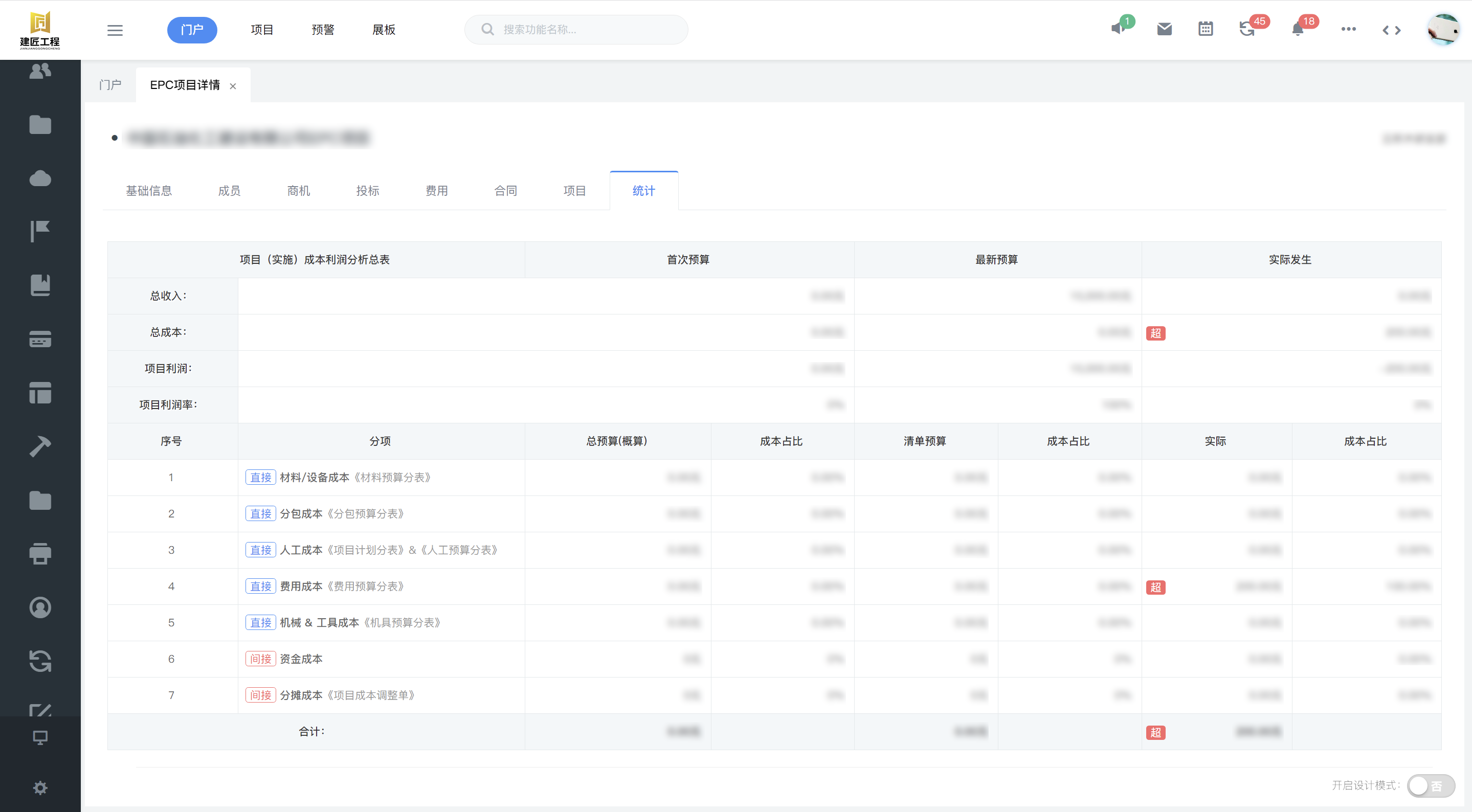Click the hammer tool icon in sidebar
The image size is (1472, 812).
pyautogui.click(x=40, y=446)
